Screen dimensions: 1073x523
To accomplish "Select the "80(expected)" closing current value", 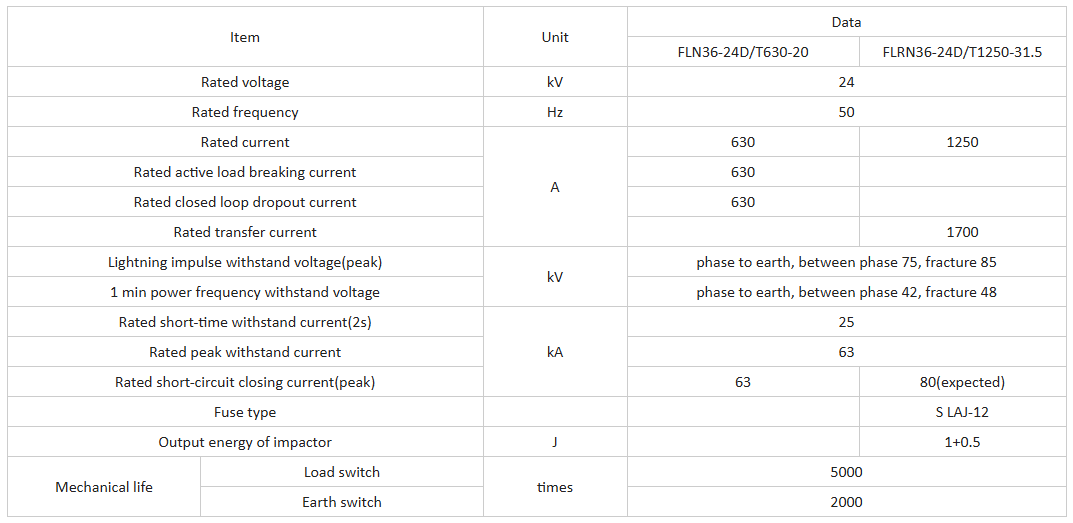I will click(962, 382).
